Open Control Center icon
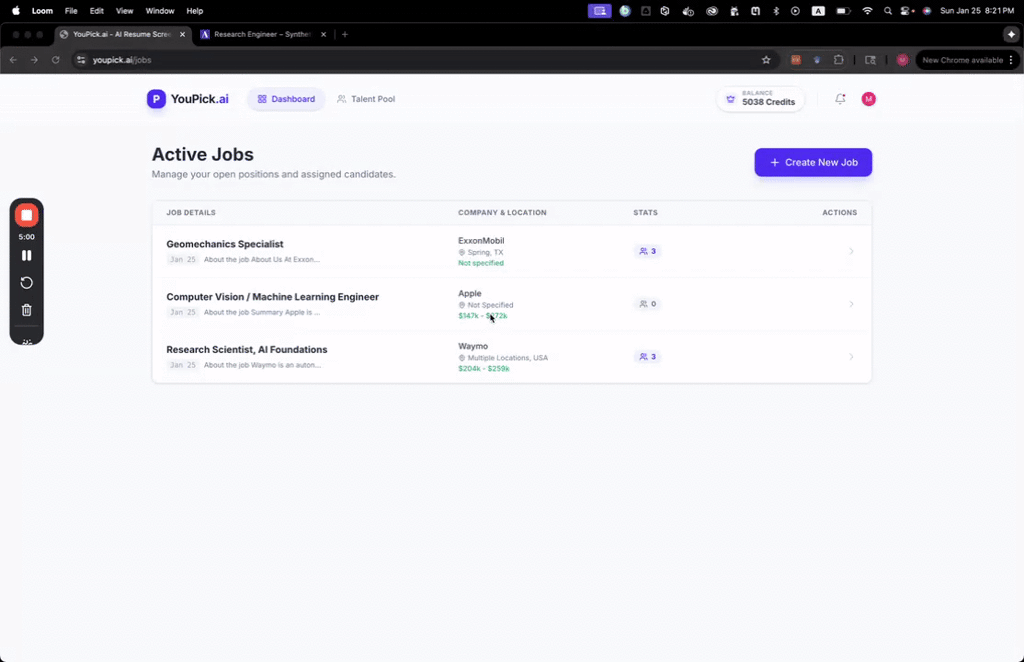 tap(906, 11)
